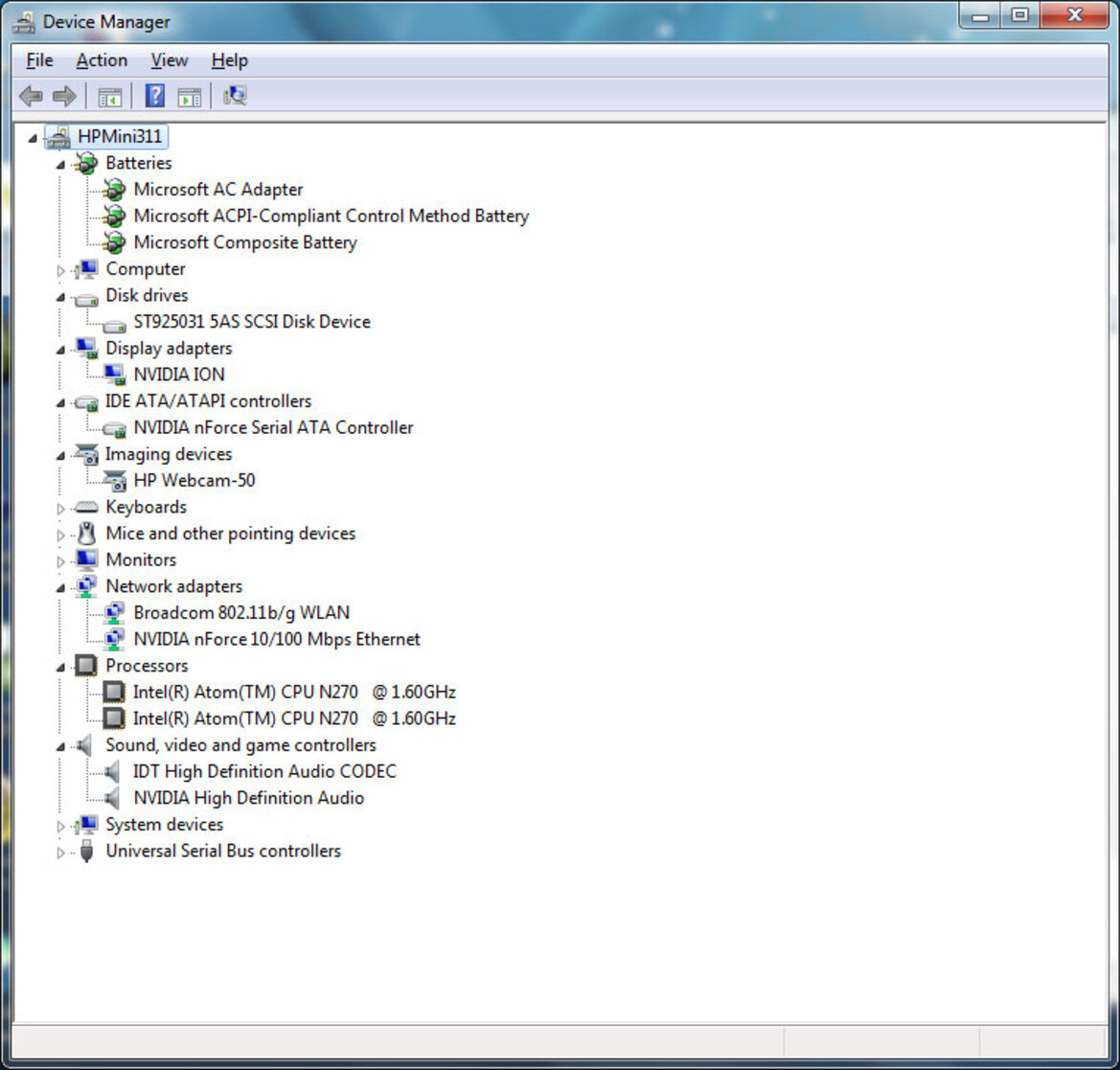The height and width of the screenshot is (1070, 1120).
Task: Click the System devices category icon
Action: click(86, 824)
